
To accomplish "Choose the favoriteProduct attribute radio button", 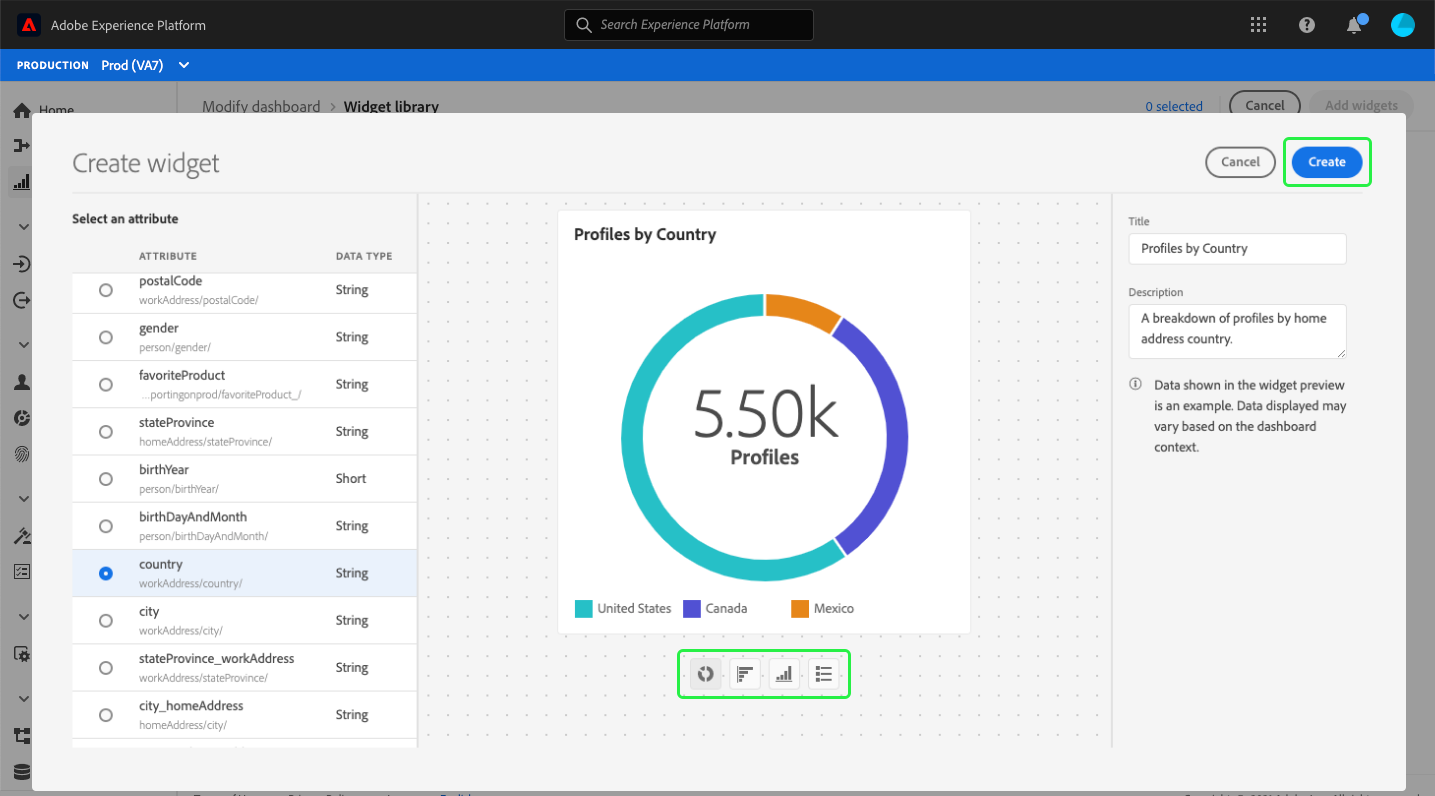I will (106, 384).
